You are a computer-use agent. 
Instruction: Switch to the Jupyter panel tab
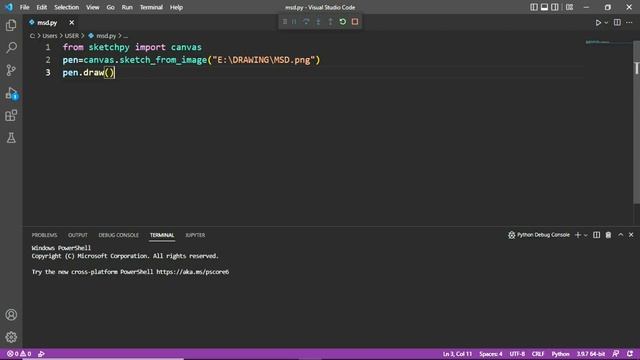195,235
